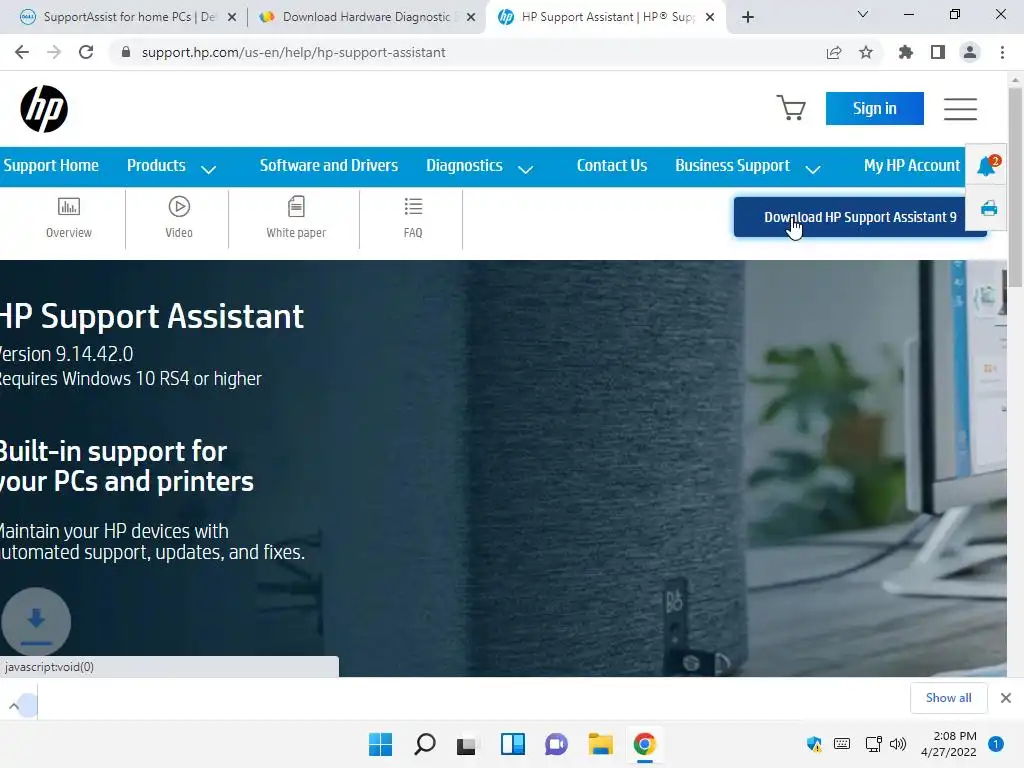
Task: View site information padlock
Action: click(x=126, y=52)
